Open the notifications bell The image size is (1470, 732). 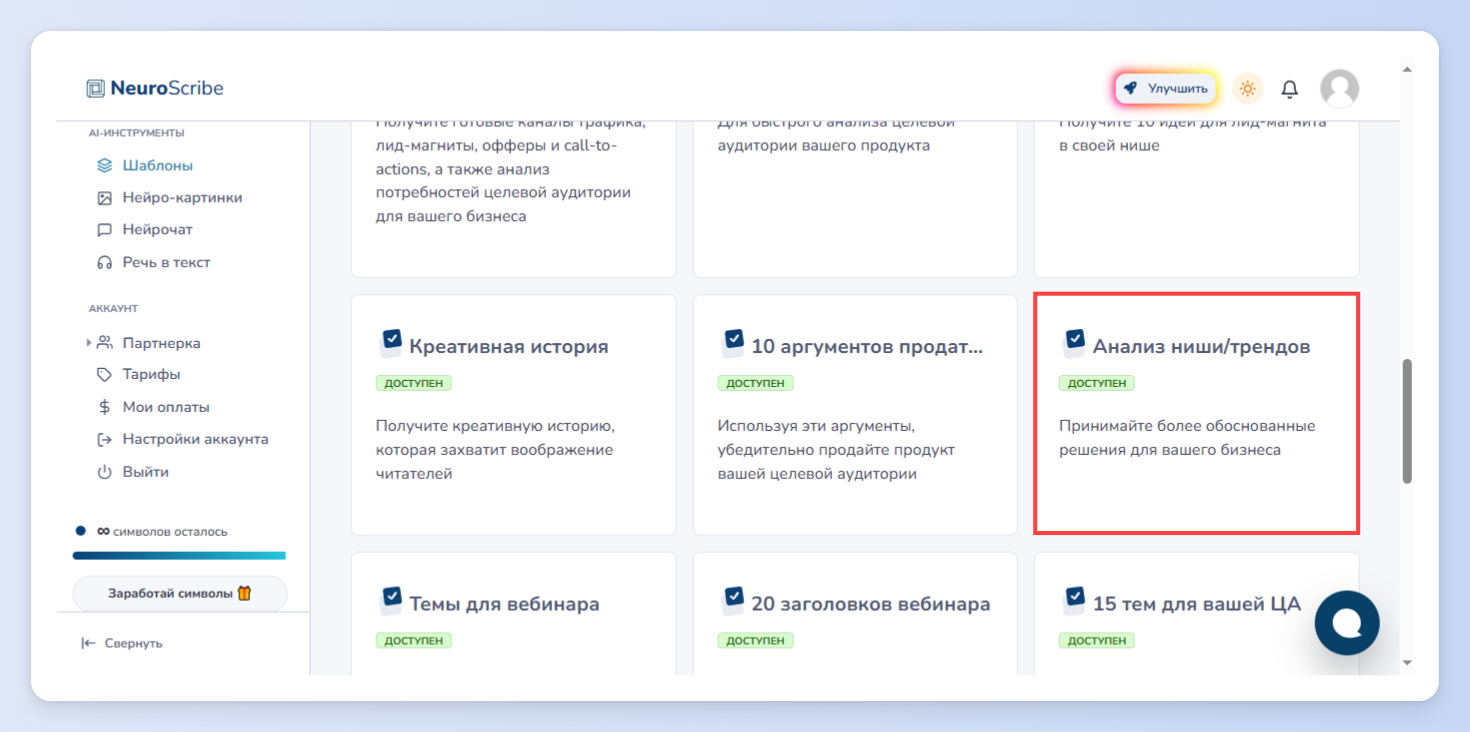pyautogui.click(x=1290, y=89)
